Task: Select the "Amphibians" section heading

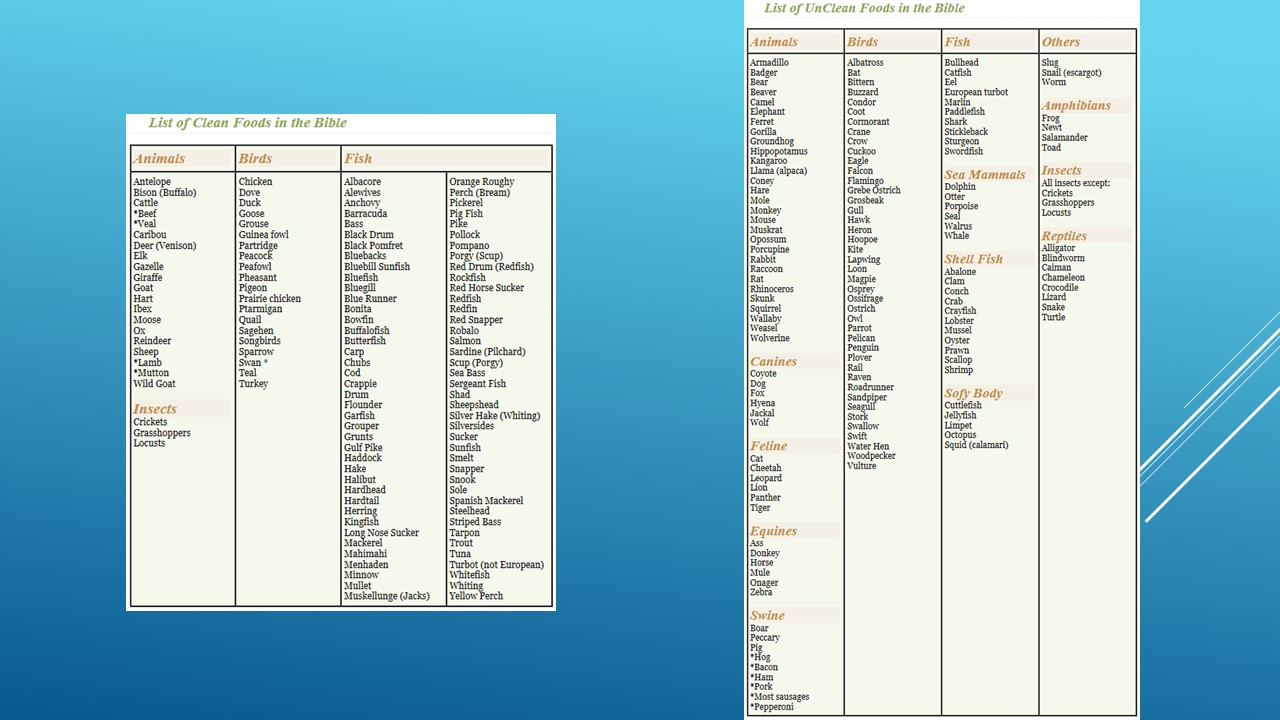Action: coord(1076,106)
